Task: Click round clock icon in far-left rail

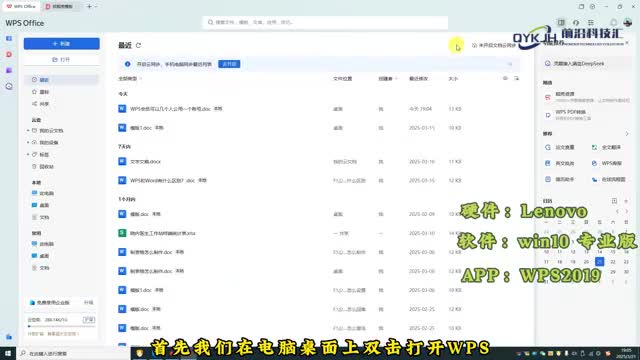Action: pyautogui.click(x=9, y=86)
